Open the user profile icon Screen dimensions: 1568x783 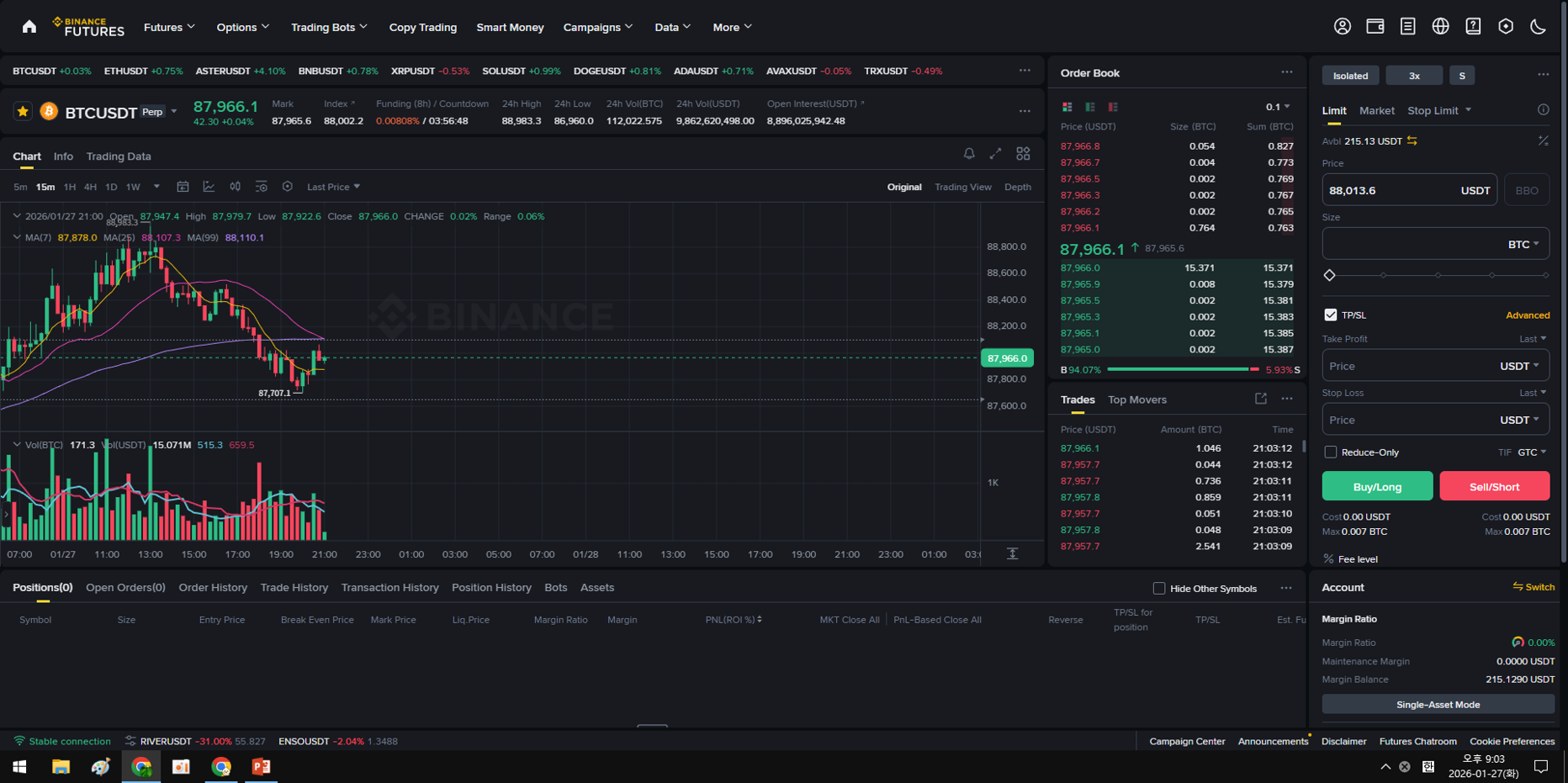pos(1343,27)
